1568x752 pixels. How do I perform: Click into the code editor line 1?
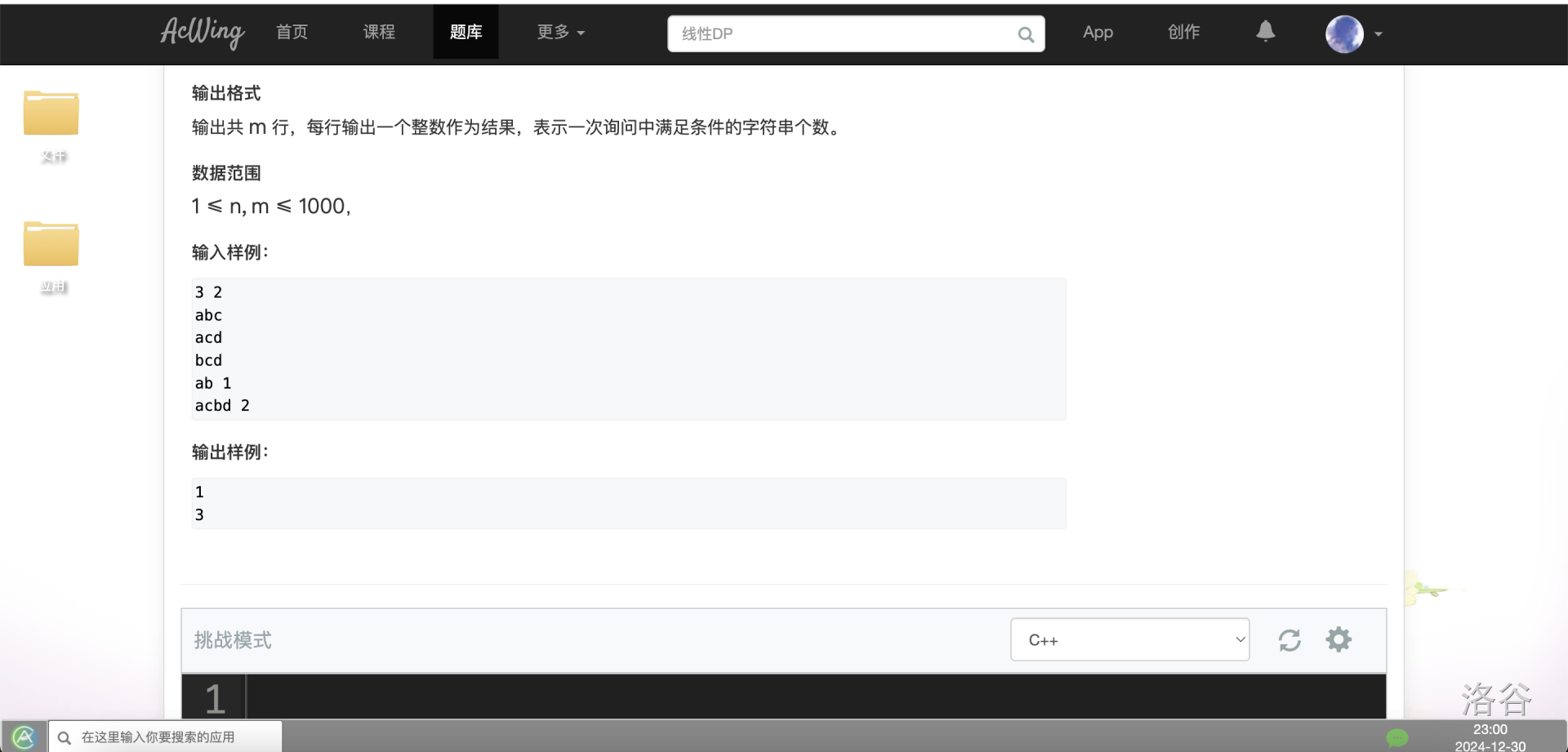click(x=816, y=697)
